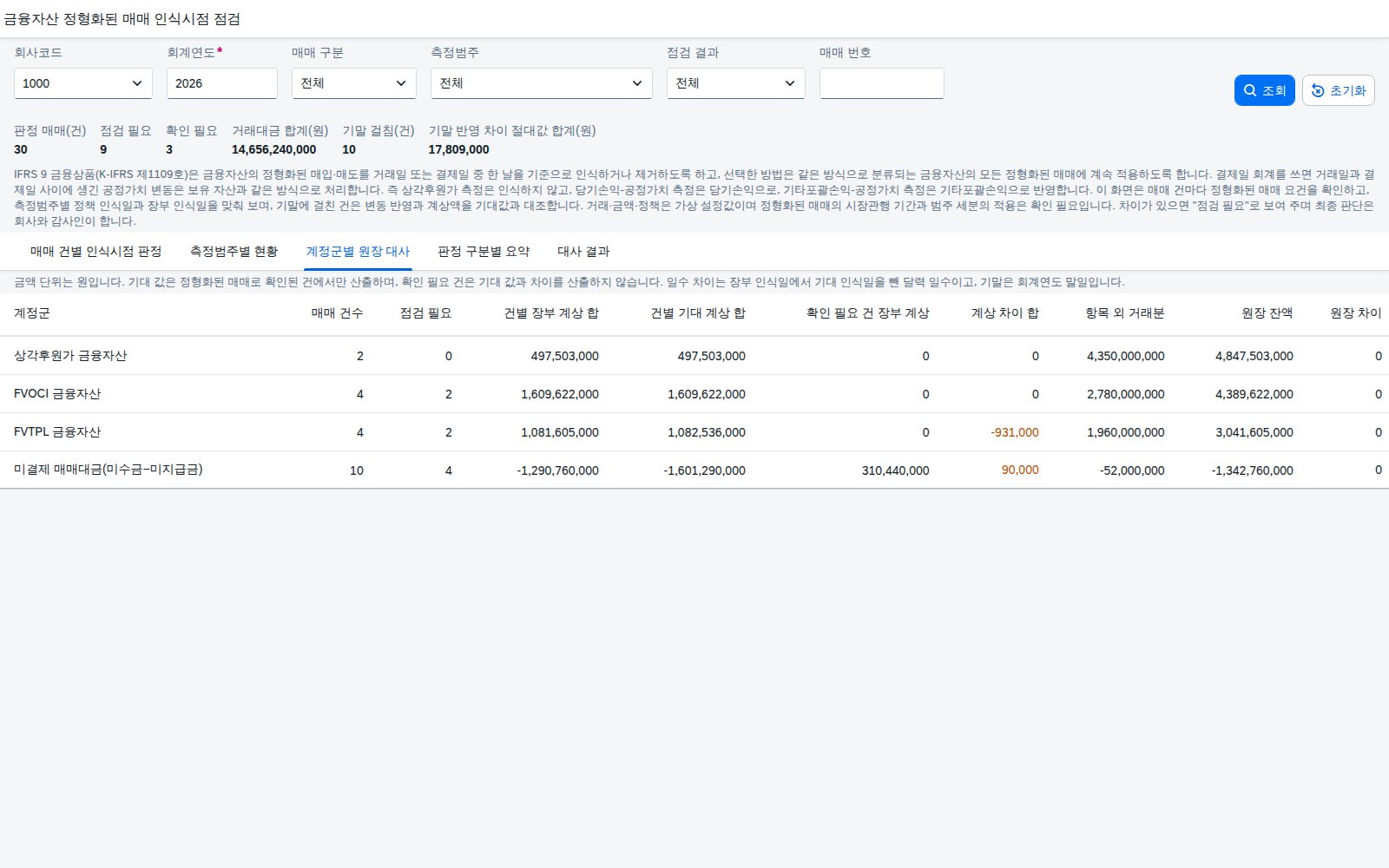Switch to 판정 구분별 요약 tab
1389x868 pixels.
484,252
